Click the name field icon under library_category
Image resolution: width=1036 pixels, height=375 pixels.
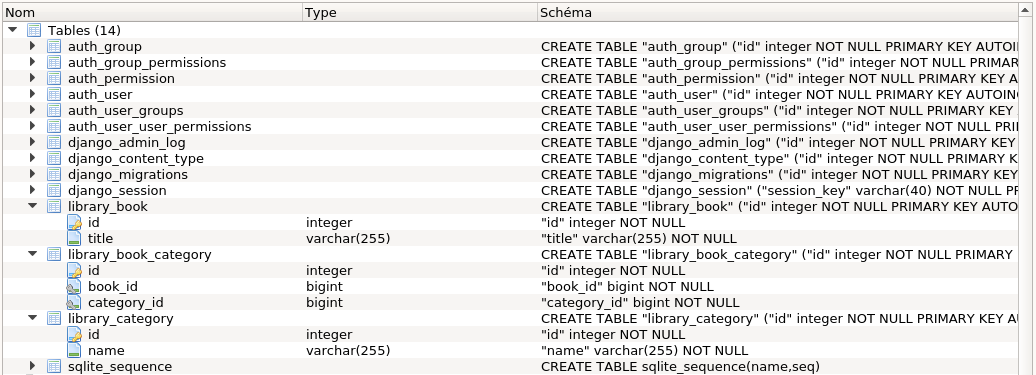(74, 351)
